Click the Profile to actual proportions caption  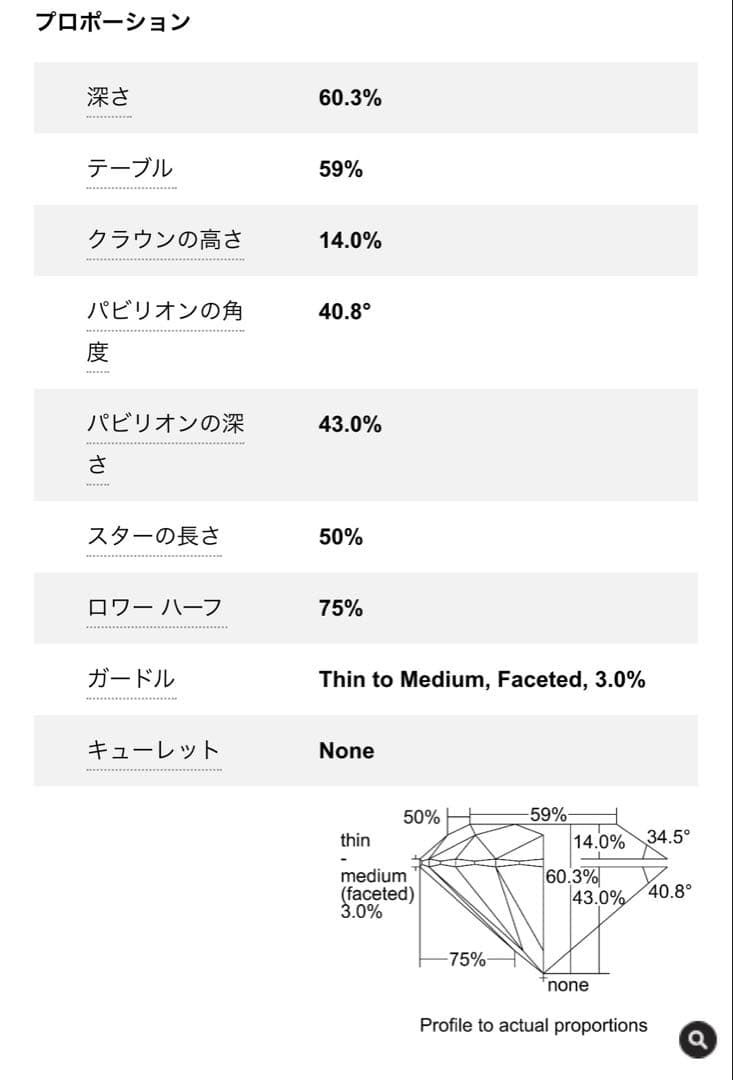click(533, 1025)
